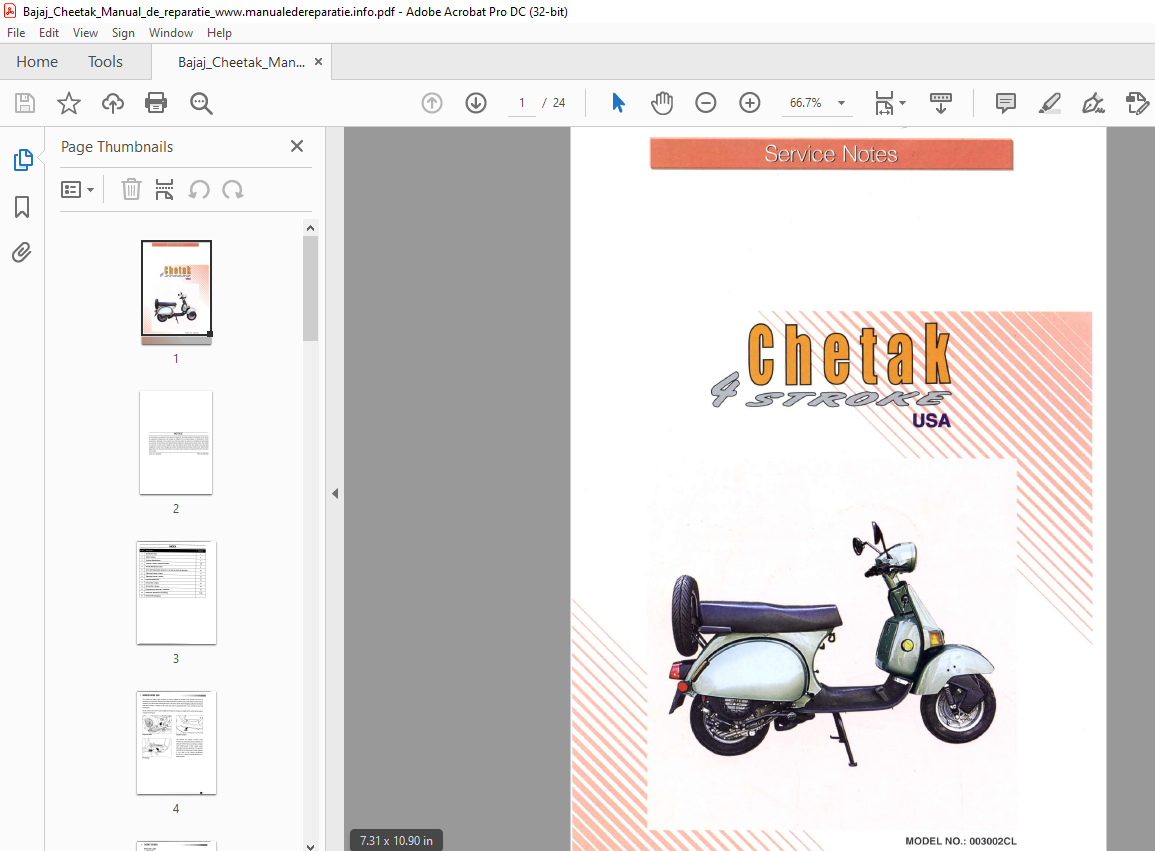Go to next page arrow
The image size is (1155, 851).
click(476, 103)
